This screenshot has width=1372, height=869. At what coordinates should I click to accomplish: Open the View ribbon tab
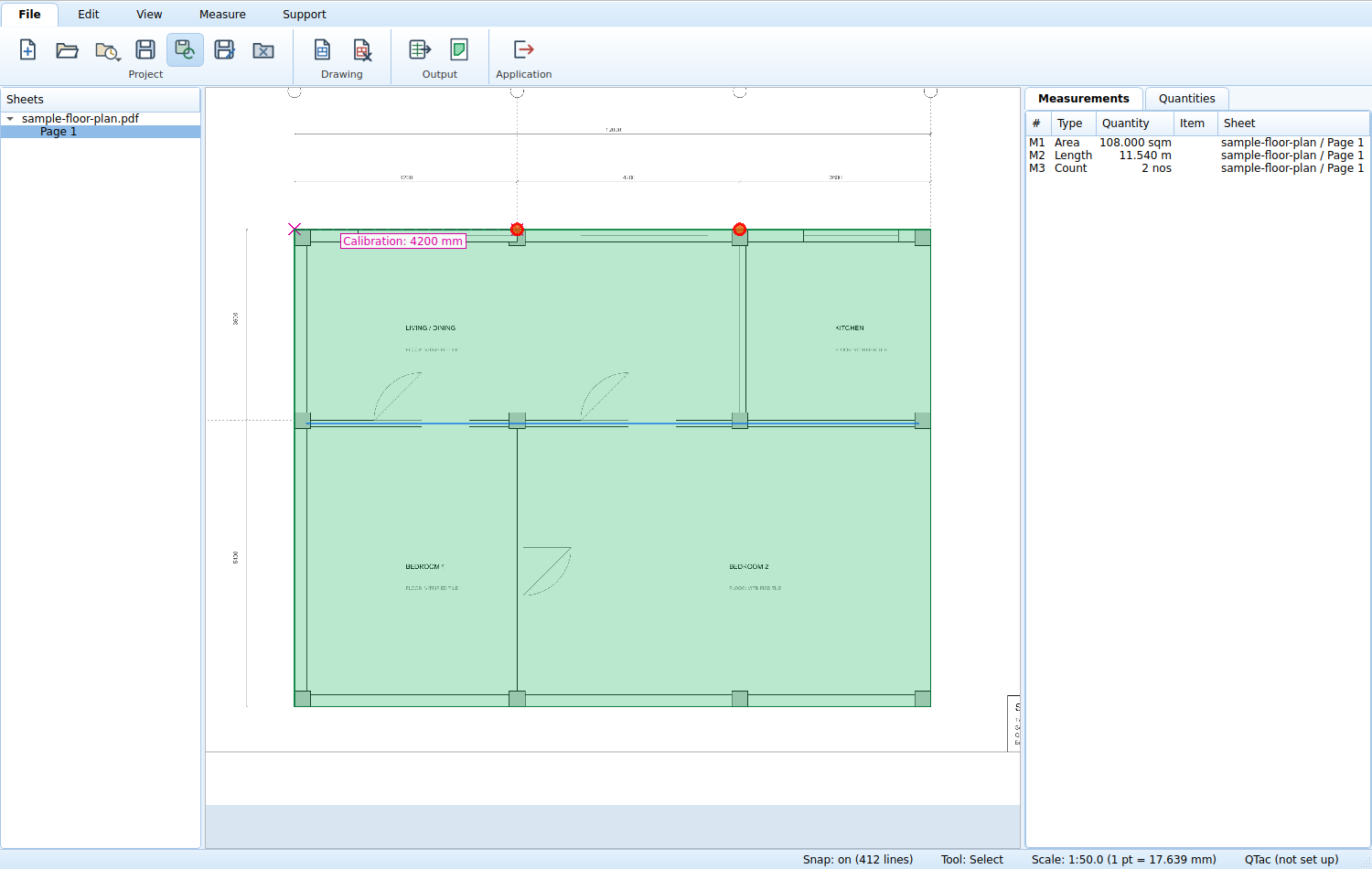pyautogui.click(x=149, y=14)
